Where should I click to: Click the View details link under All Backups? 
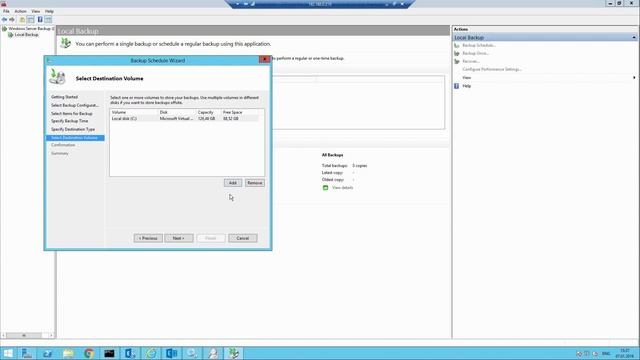pyautogui.click(x=342, y=188)
